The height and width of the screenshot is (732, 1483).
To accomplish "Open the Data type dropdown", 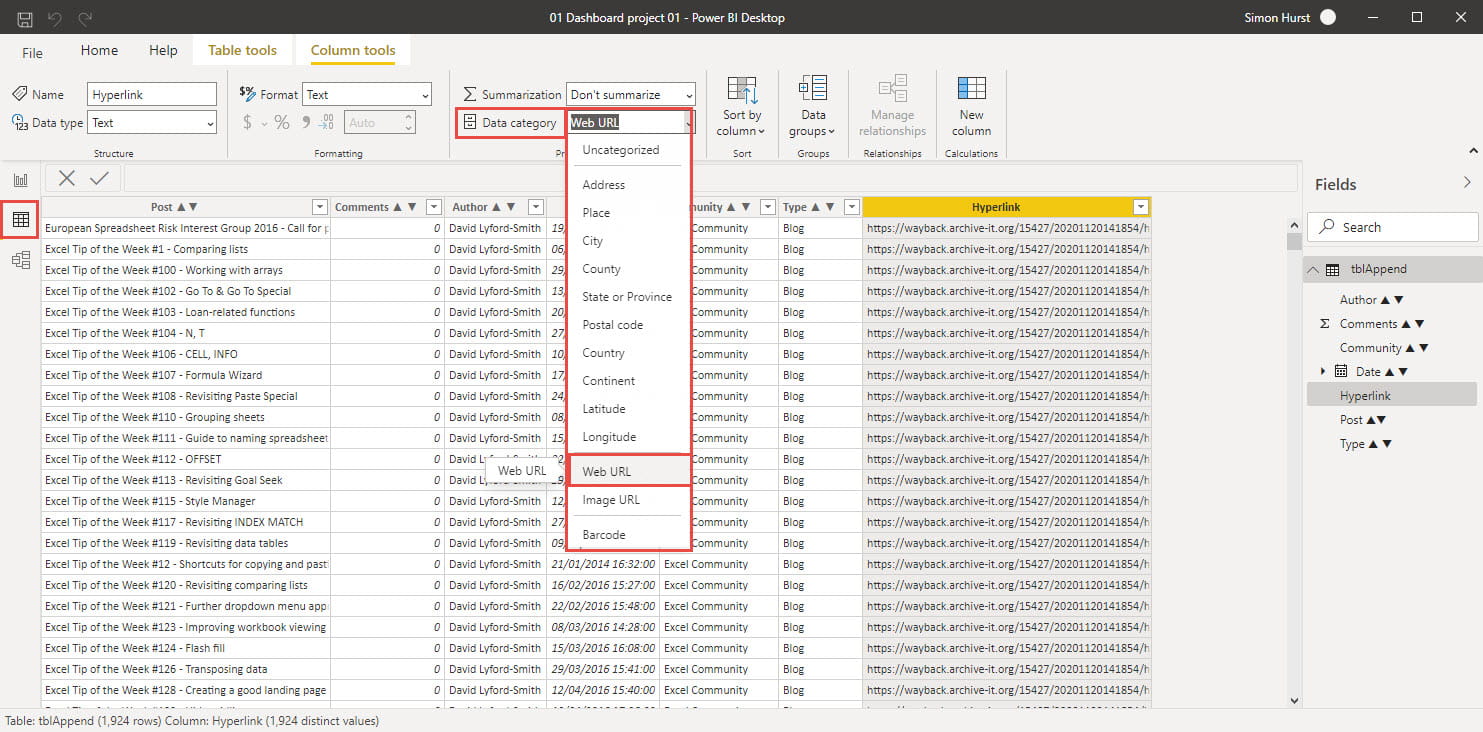I will coord(152,123).
